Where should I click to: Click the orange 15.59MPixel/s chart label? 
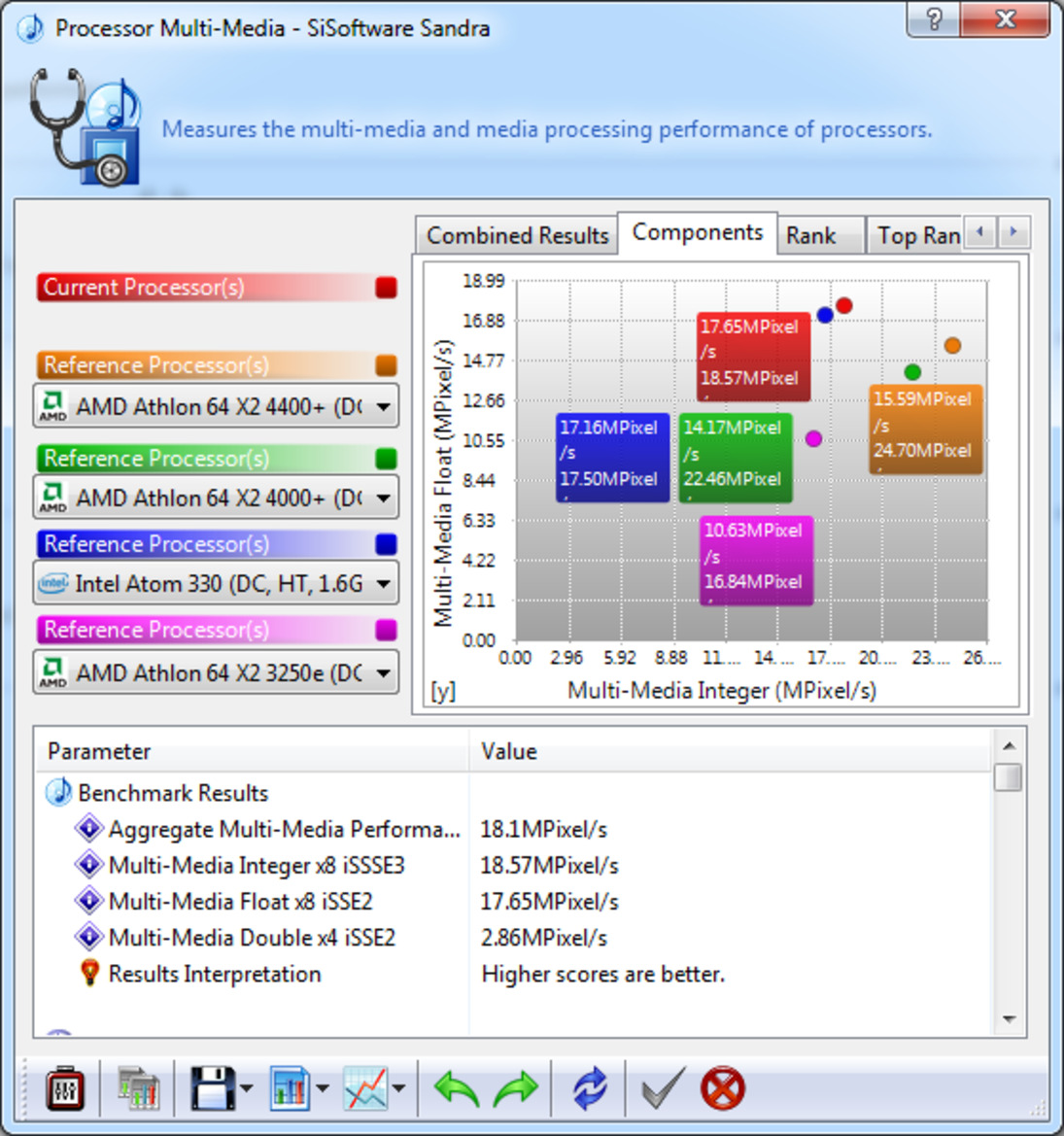pyautogui.click(x=926, y=430)
